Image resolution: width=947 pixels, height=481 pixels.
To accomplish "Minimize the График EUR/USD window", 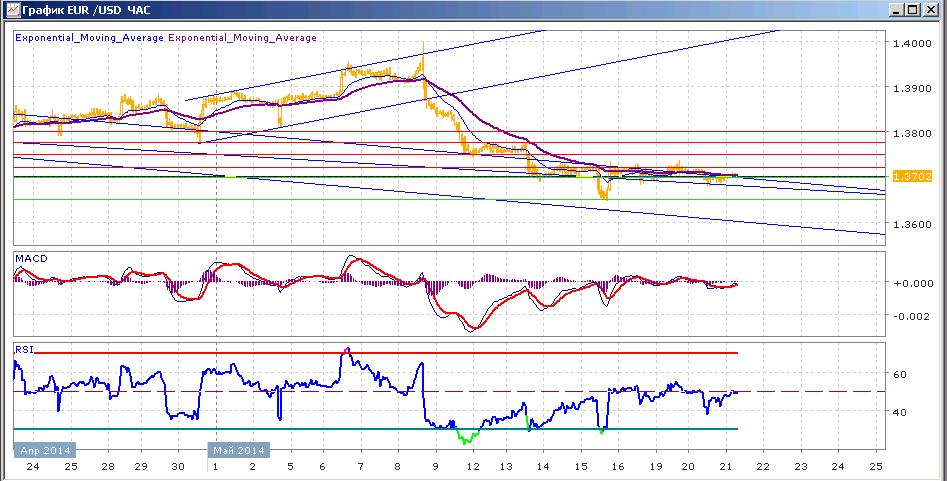I will (898, 10).
